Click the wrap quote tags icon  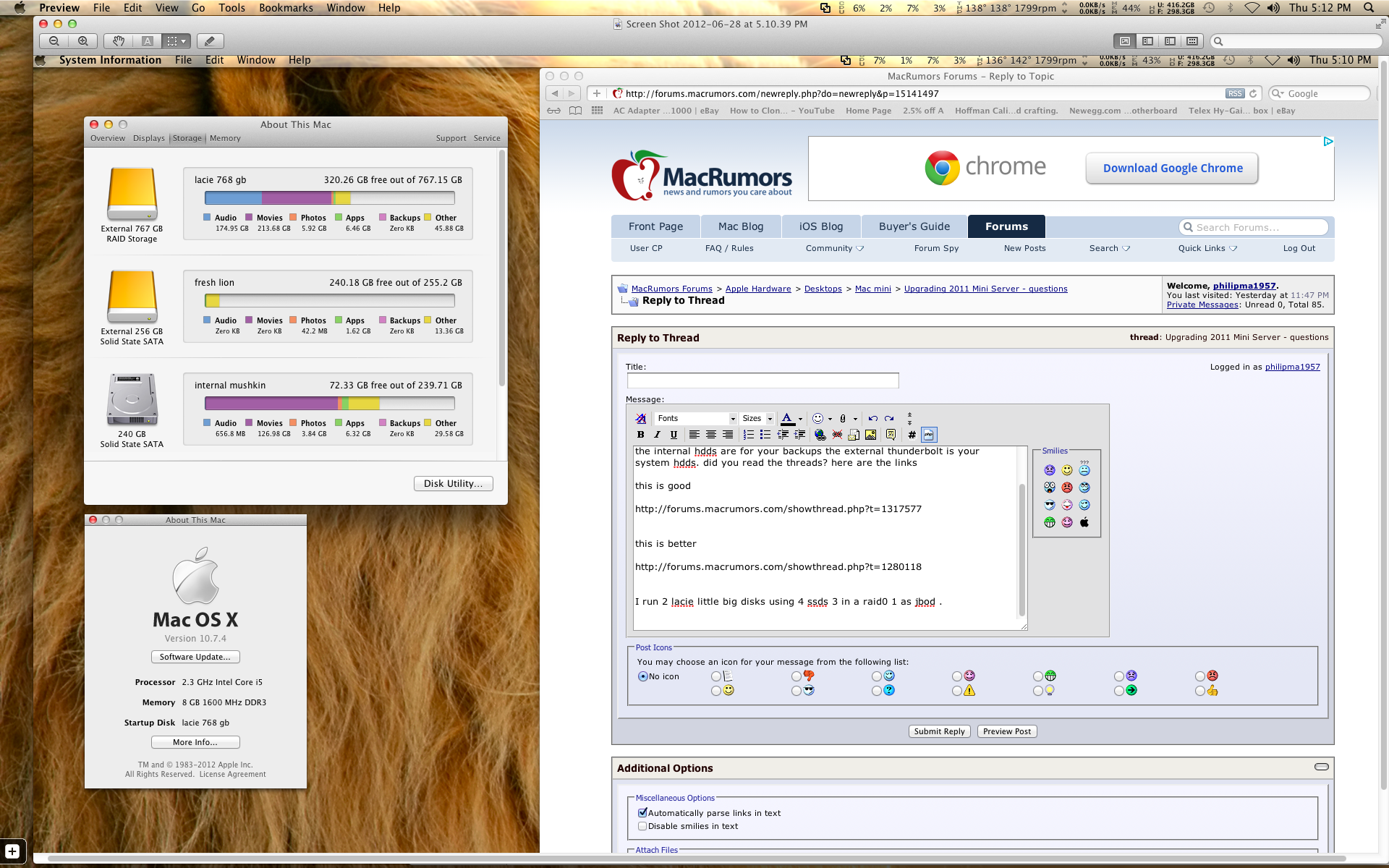click(891, 435)
